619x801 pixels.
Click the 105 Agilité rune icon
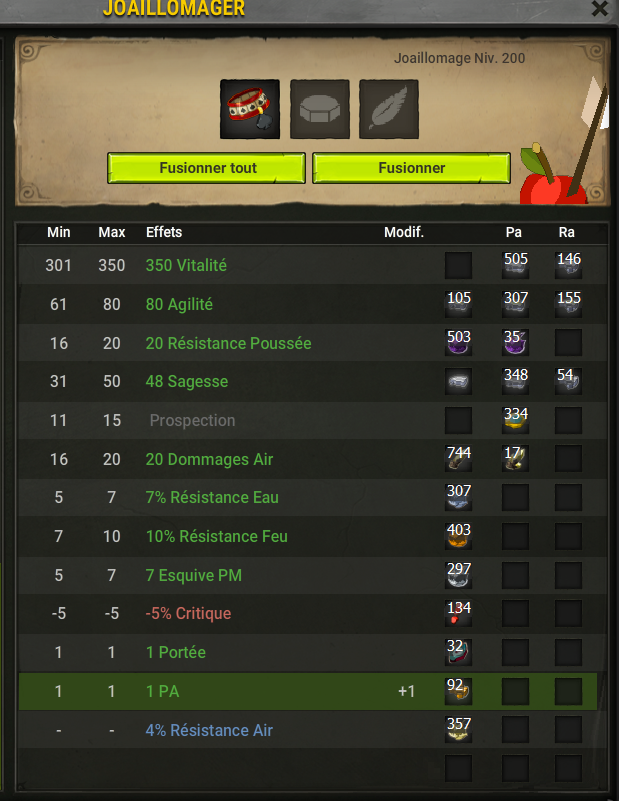point(459,304)
